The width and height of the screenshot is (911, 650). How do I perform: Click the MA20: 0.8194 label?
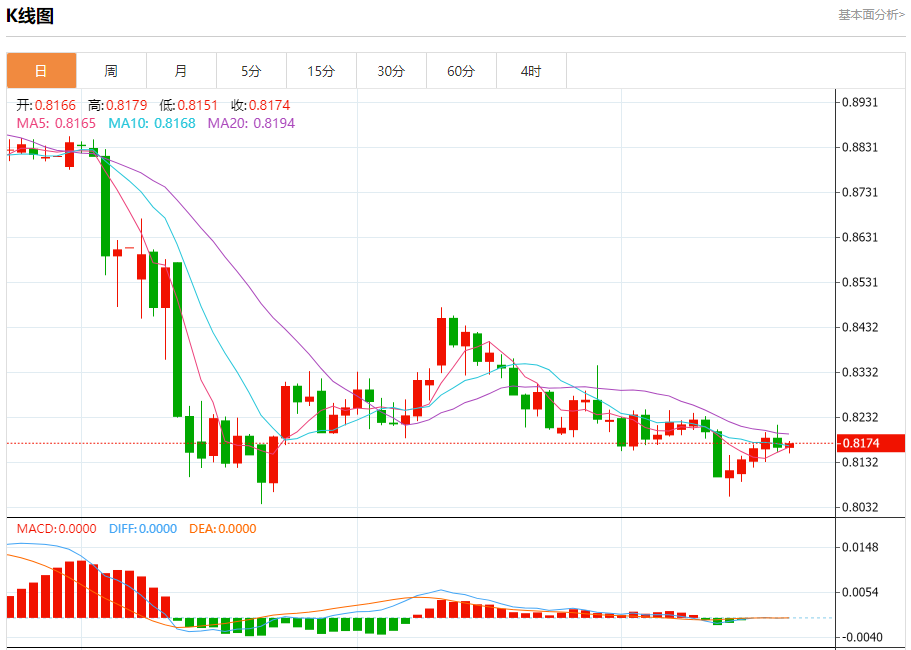(x=251, y=123)
